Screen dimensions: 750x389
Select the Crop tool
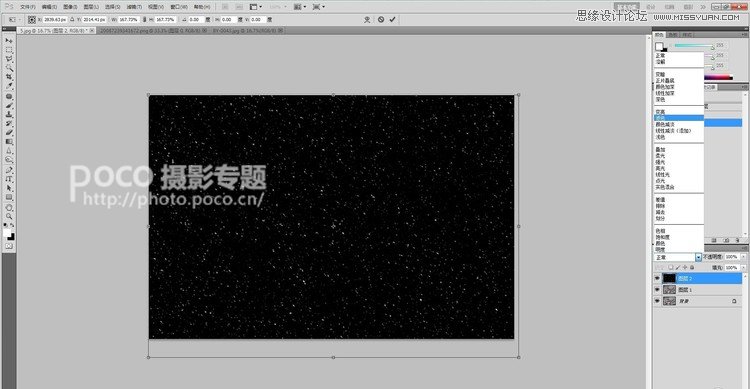(9, 78)
